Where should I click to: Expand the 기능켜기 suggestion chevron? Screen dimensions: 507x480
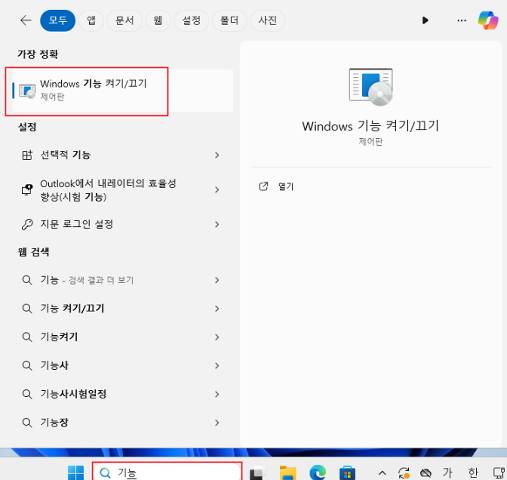(217, 337)
